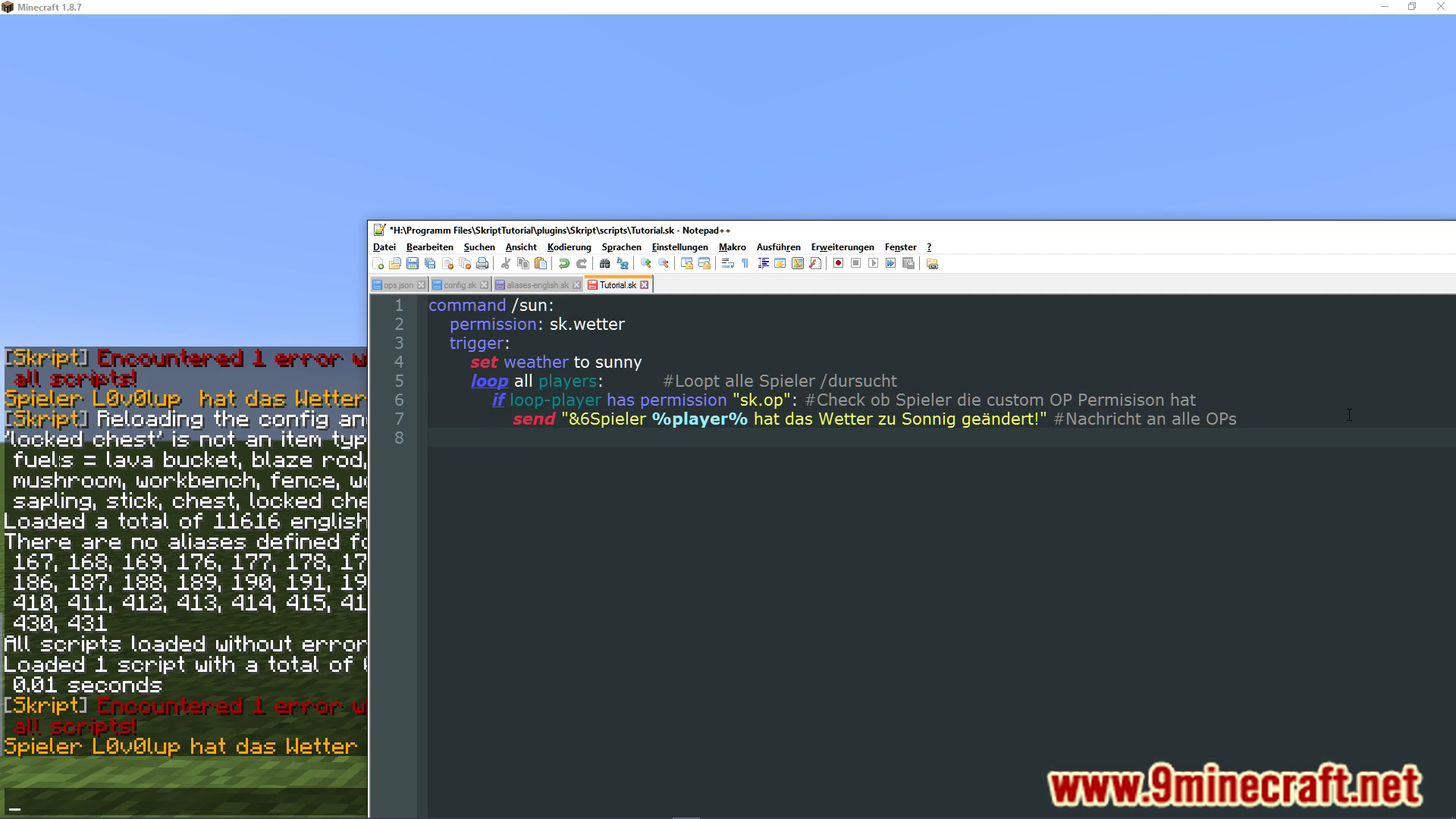Click the Save recorded macro icon

coord(908,264)
